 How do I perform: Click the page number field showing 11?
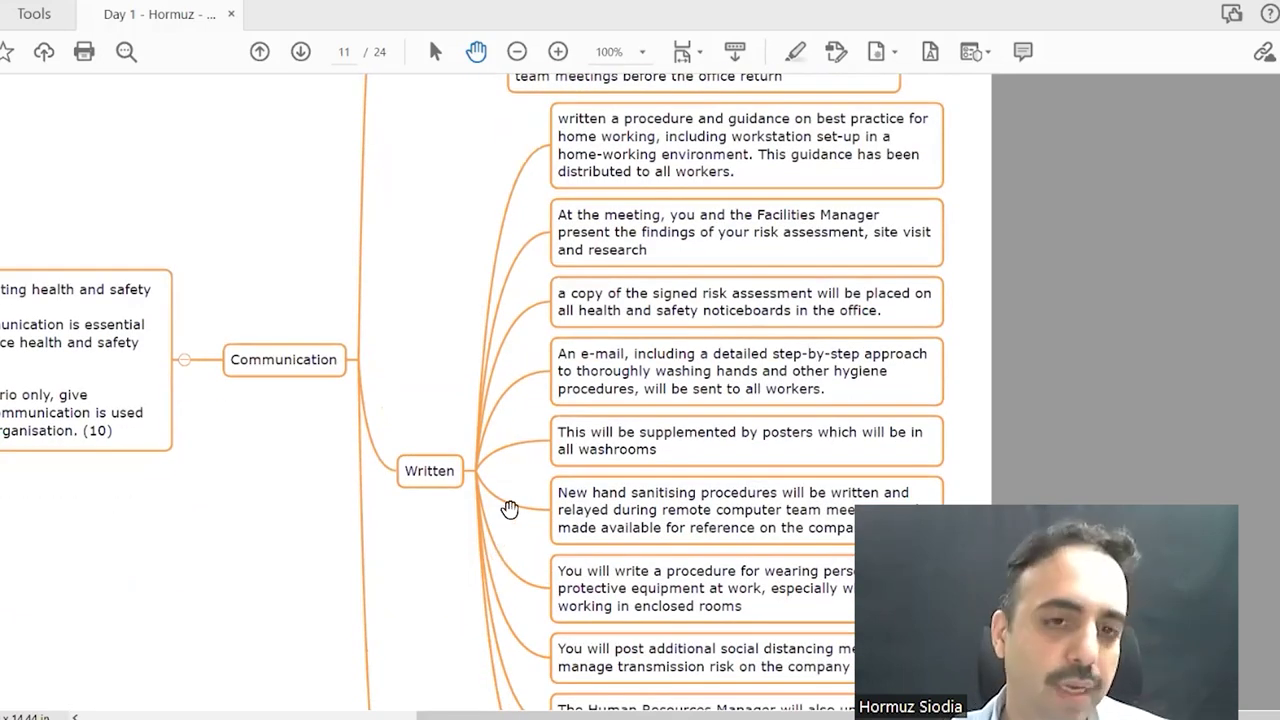click(343, 52)
